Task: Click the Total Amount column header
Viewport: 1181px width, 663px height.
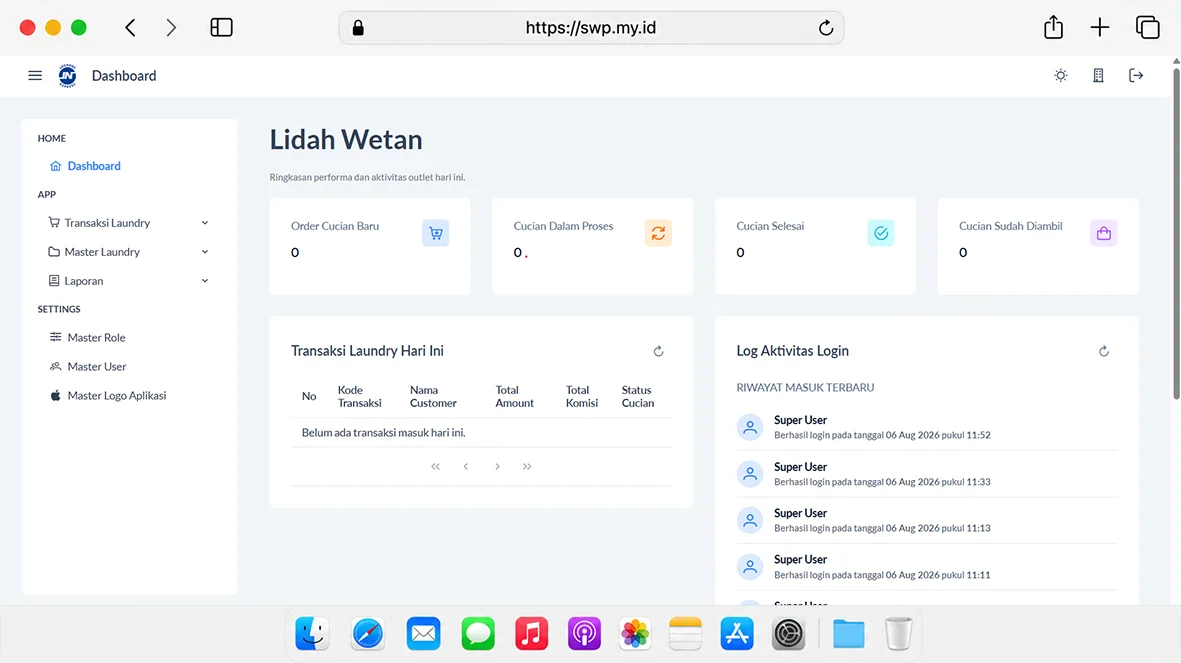Action: point(514,396)
